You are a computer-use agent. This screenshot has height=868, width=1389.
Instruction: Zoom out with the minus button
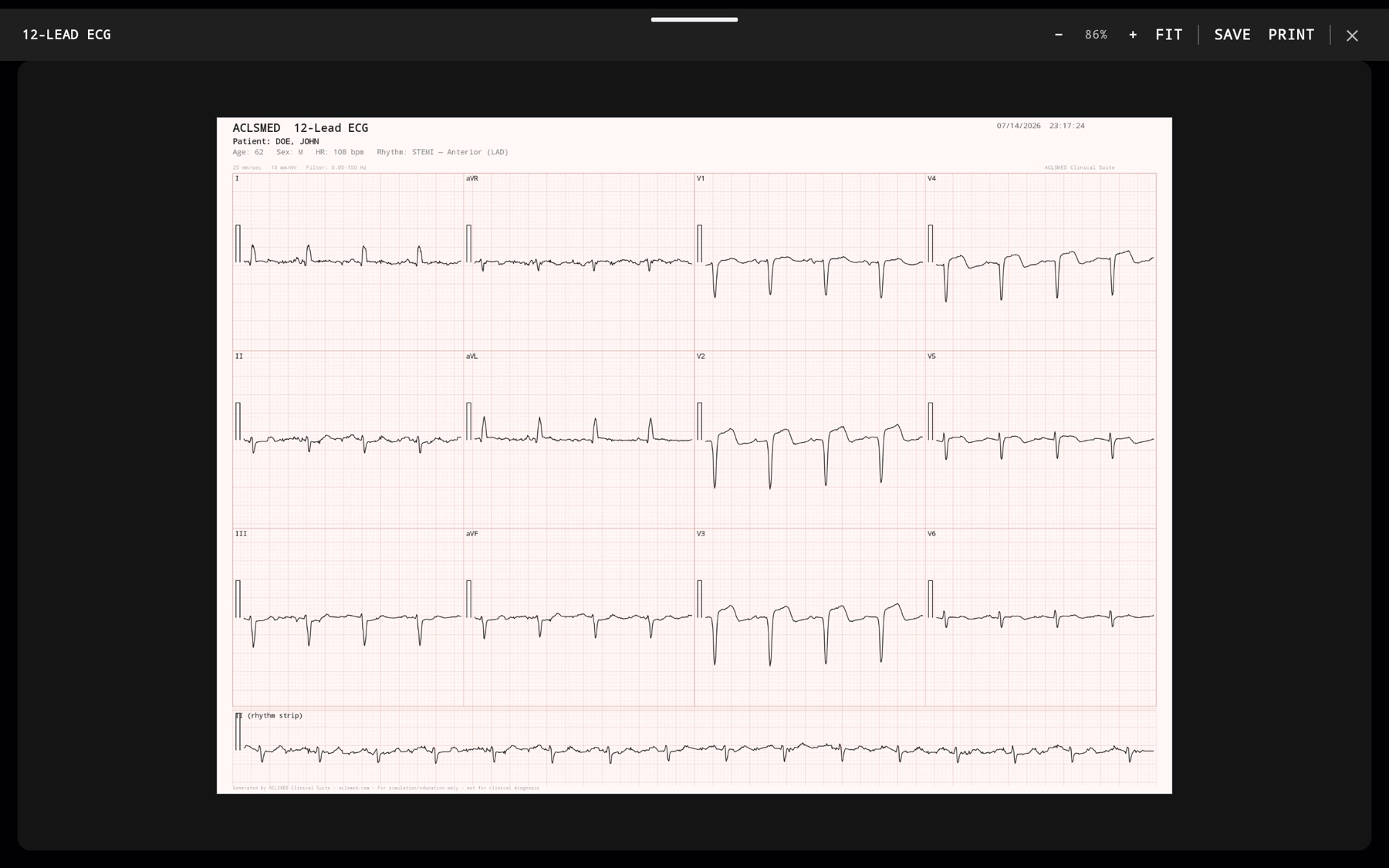point(1059,35)
